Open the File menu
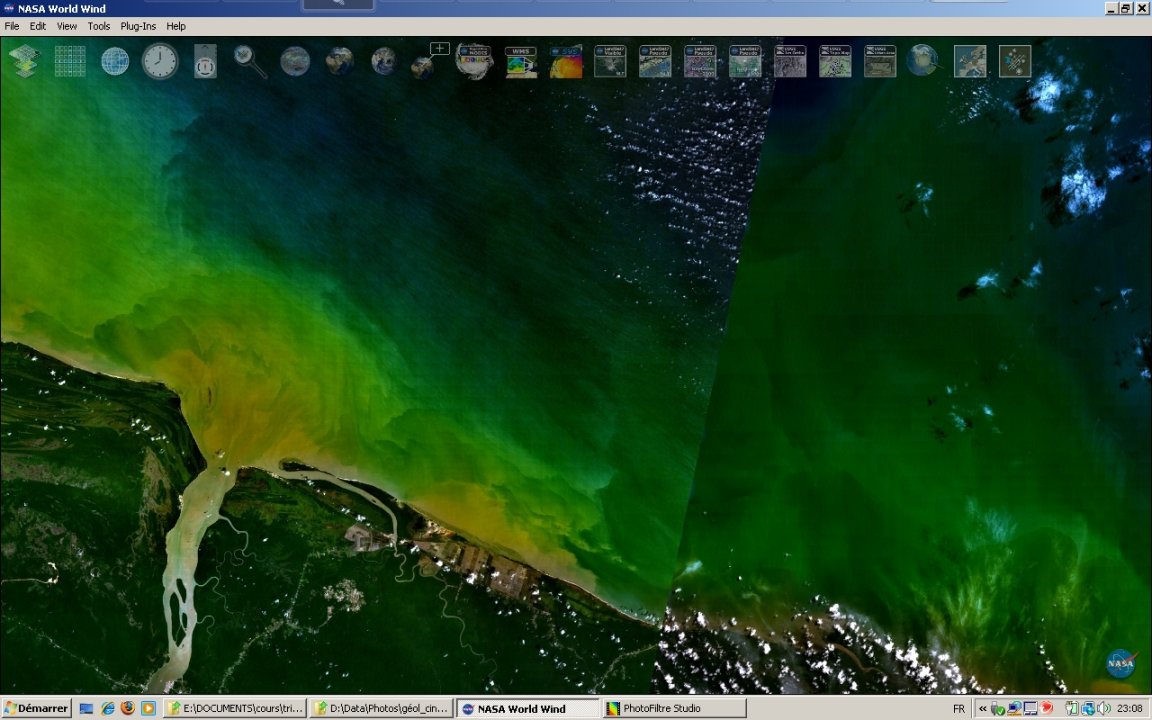 pos(12,26)
